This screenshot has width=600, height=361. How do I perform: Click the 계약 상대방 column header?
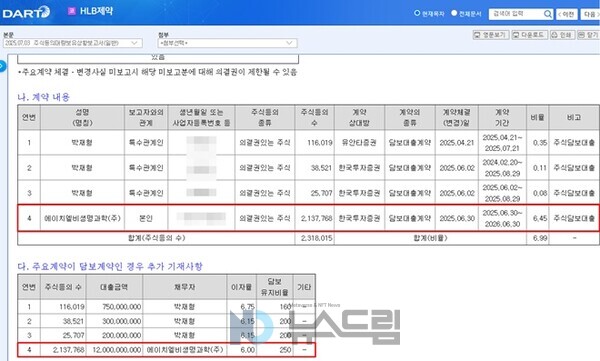click(359, 118)
